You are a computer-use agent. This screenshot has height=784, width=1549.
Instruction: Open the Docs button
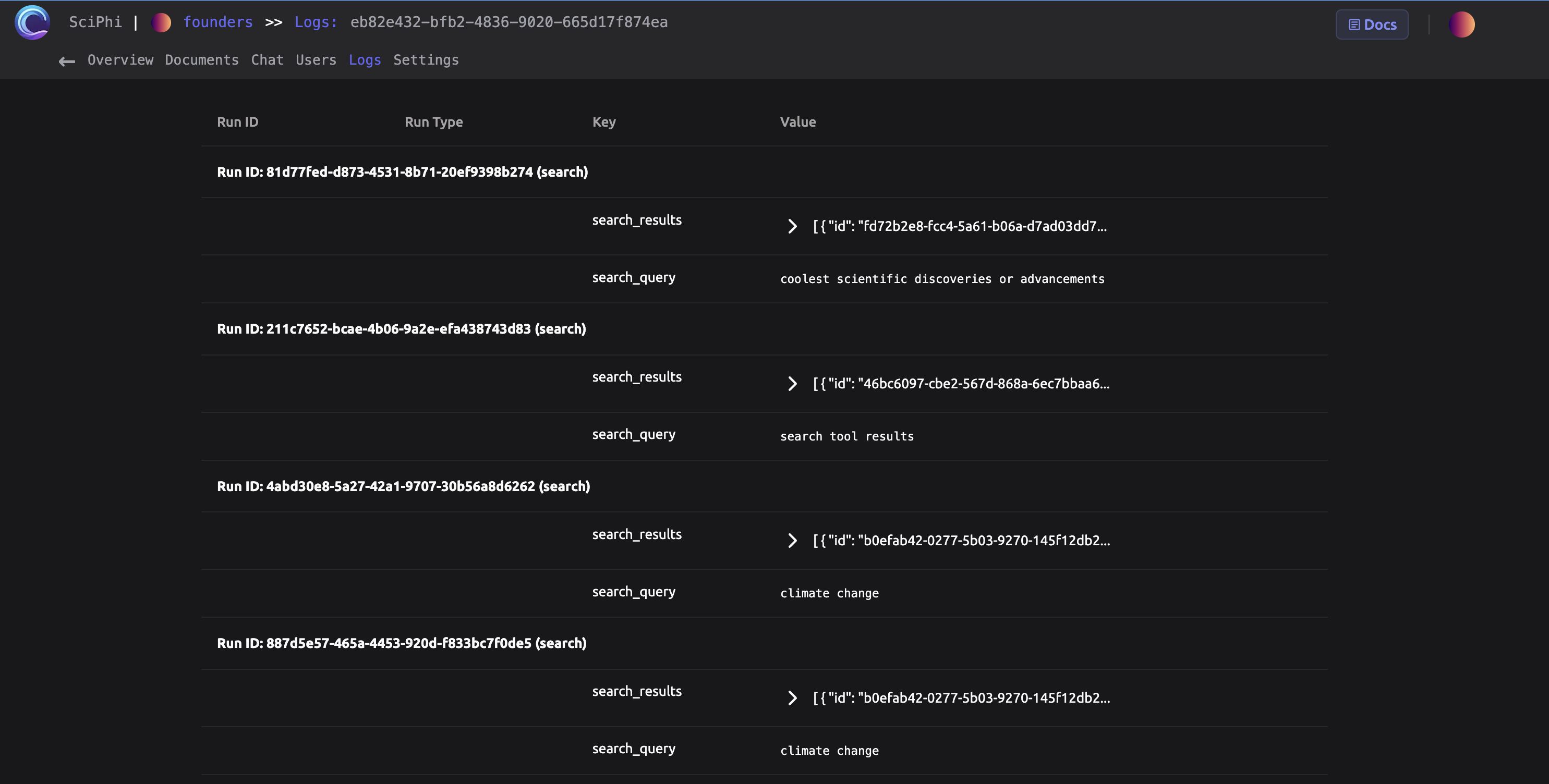pyautogui.click(x=1372, y=24)
